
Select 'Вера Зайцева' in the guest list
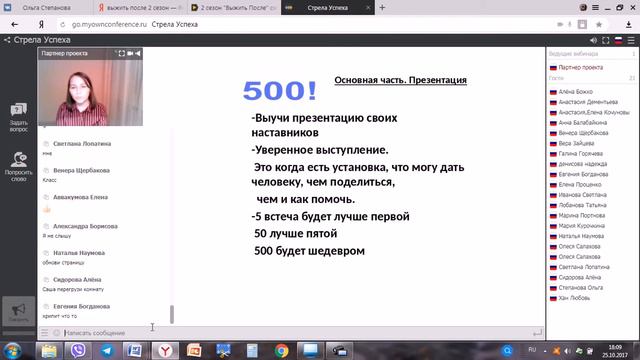click(576, 143)
